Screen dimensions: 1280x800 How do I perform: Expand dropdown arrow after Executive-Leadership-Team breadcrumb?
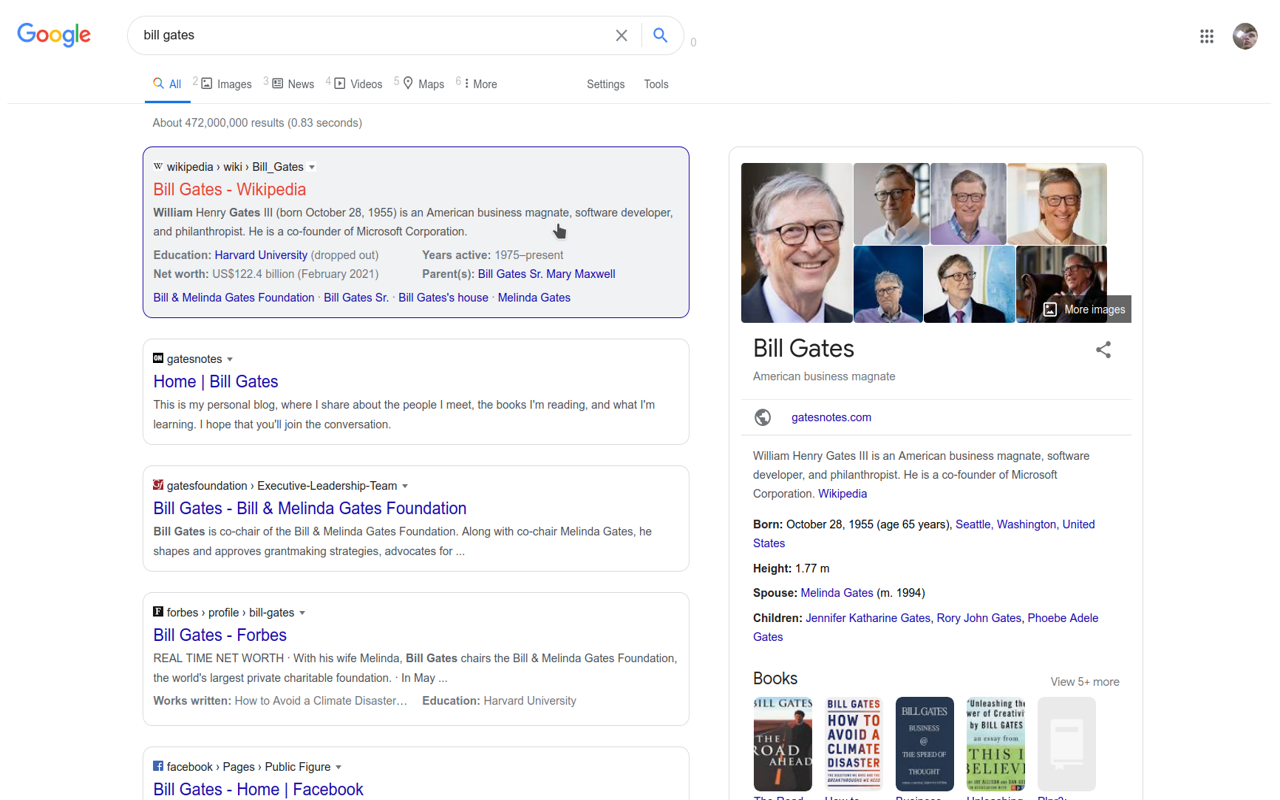coord(405,486)
